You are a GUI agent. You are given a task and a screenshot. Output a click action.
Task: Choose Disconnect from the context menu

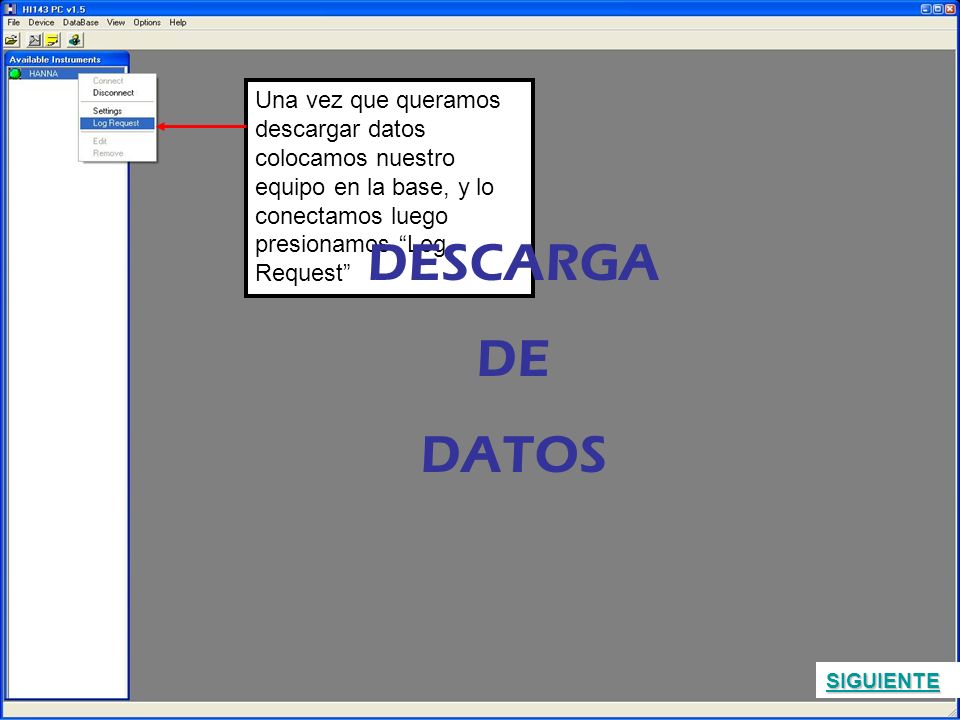coord(117,93)
